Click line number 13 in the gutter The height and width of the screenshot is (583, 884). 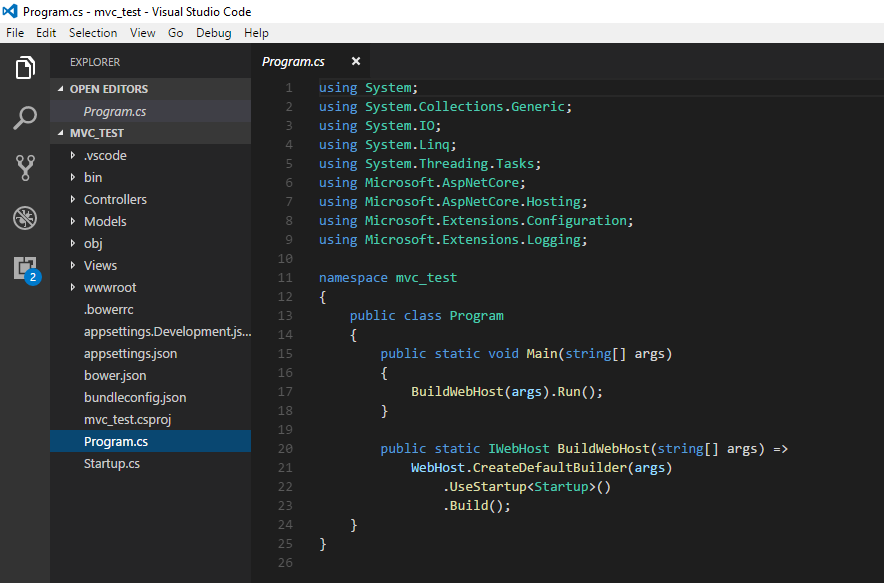[285, 316]
